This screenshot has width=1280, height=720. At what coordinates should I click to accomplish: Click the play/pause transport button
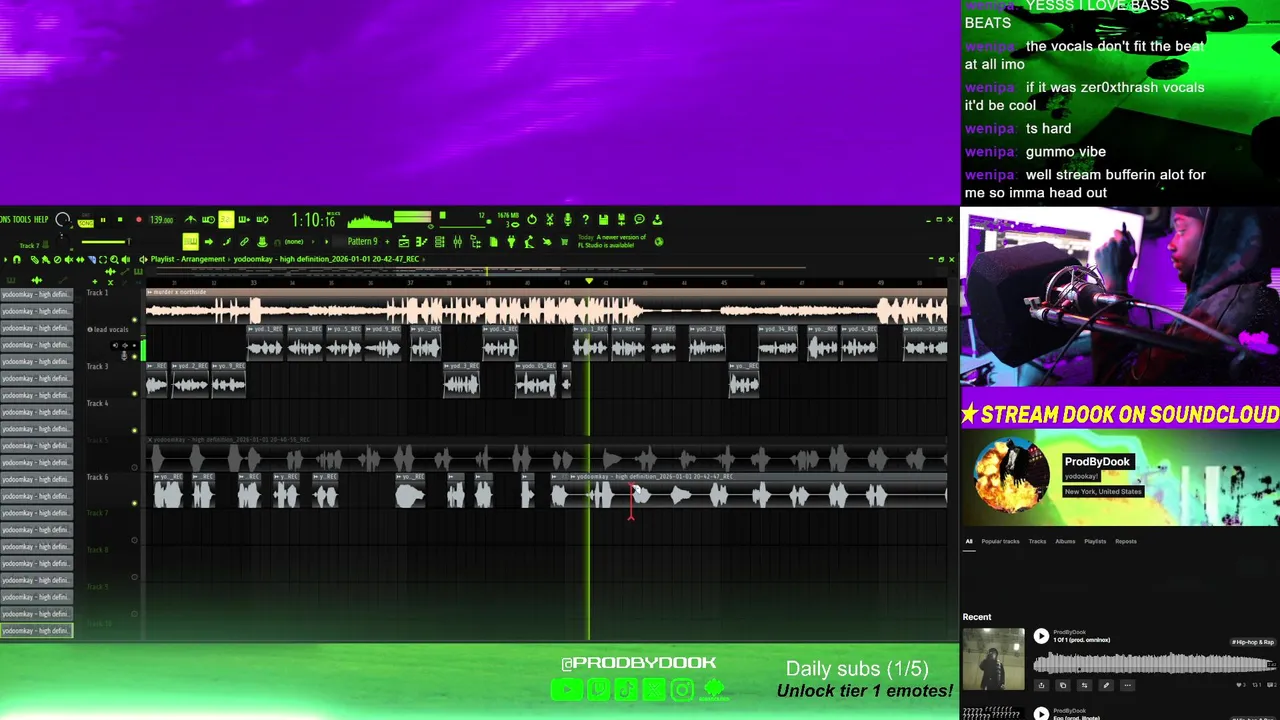[x=103, y=219]
